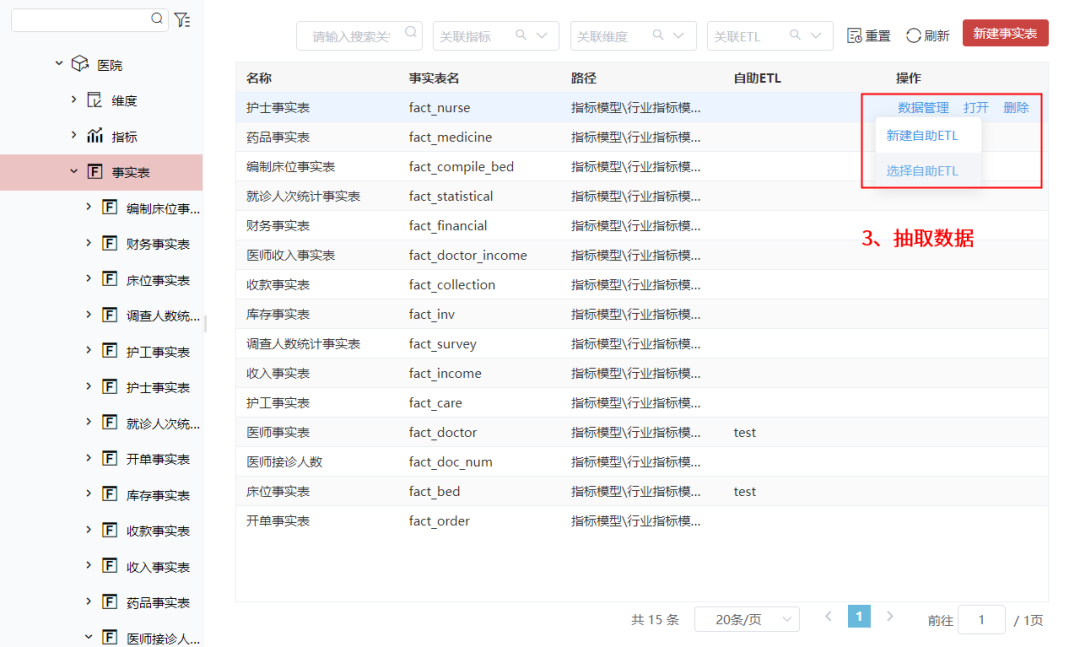Click the 财务事实表 name in table
Screen dimensions: 1080x647
point(278,226)
